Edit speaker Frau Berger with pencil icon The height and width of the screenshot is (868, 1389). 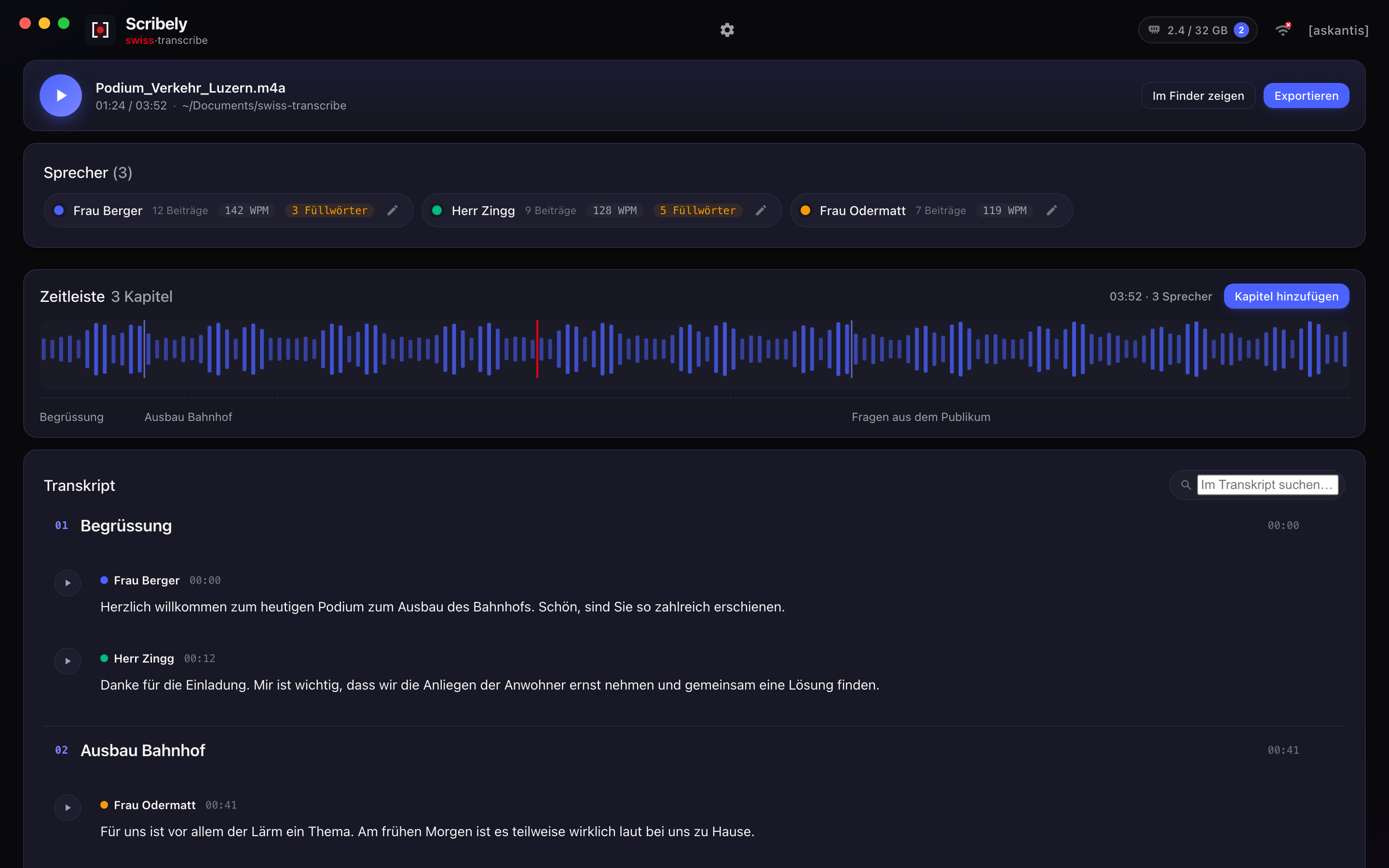pos(393,211)
